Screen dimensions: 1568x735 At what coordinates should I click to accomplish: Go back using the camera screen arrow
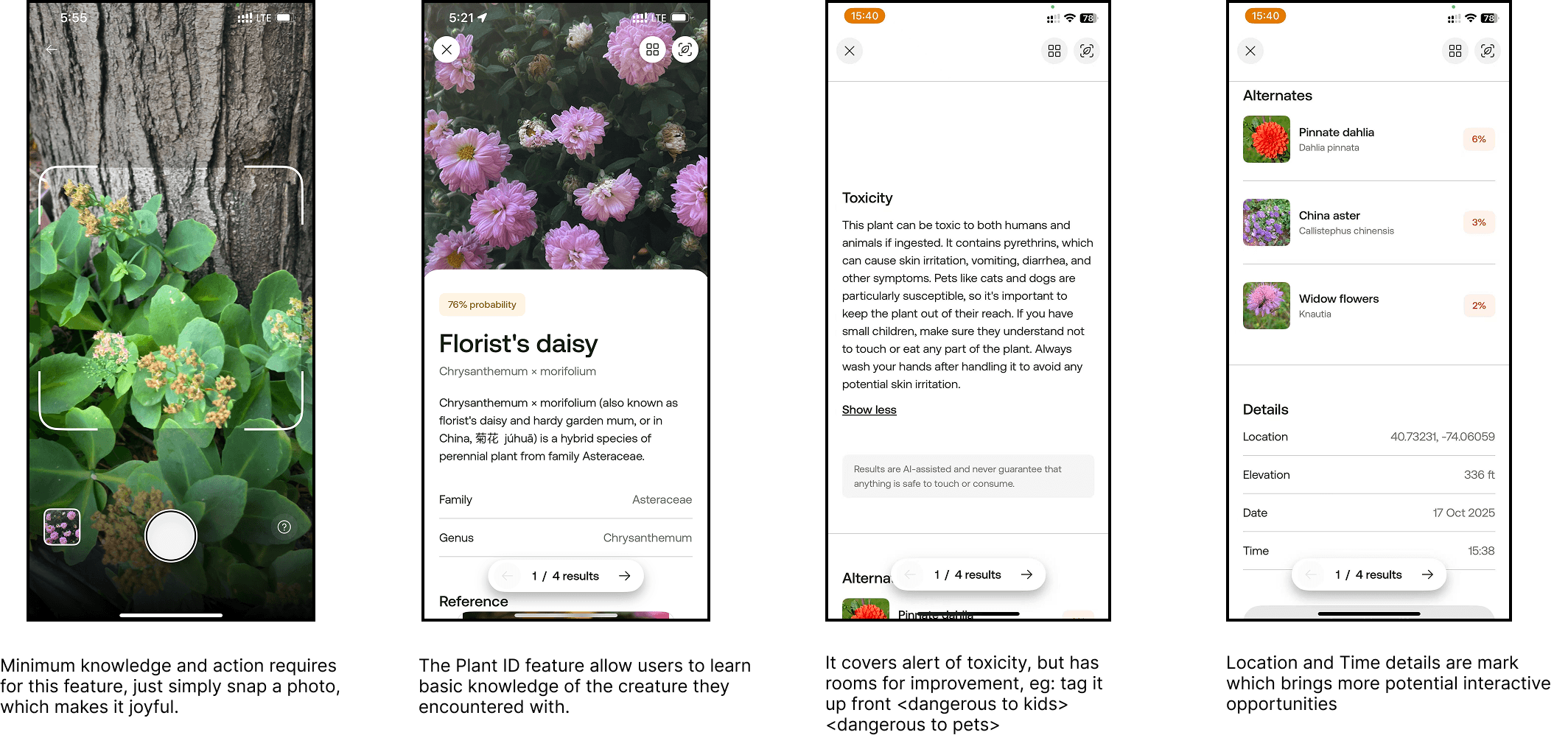[51, 49]
